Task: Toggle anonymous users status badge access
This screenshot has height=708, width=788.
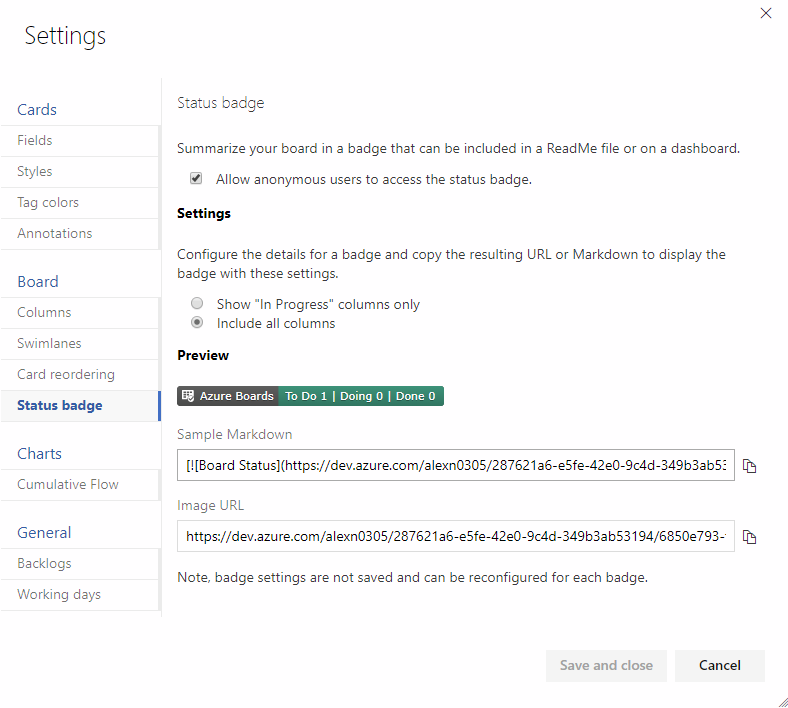Action: 196,179
